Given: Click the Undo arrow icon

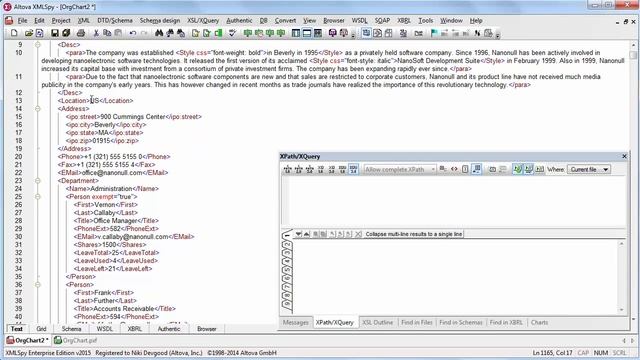Looking at the screenshot, I should pyautogui.click(x=133, y=33).
